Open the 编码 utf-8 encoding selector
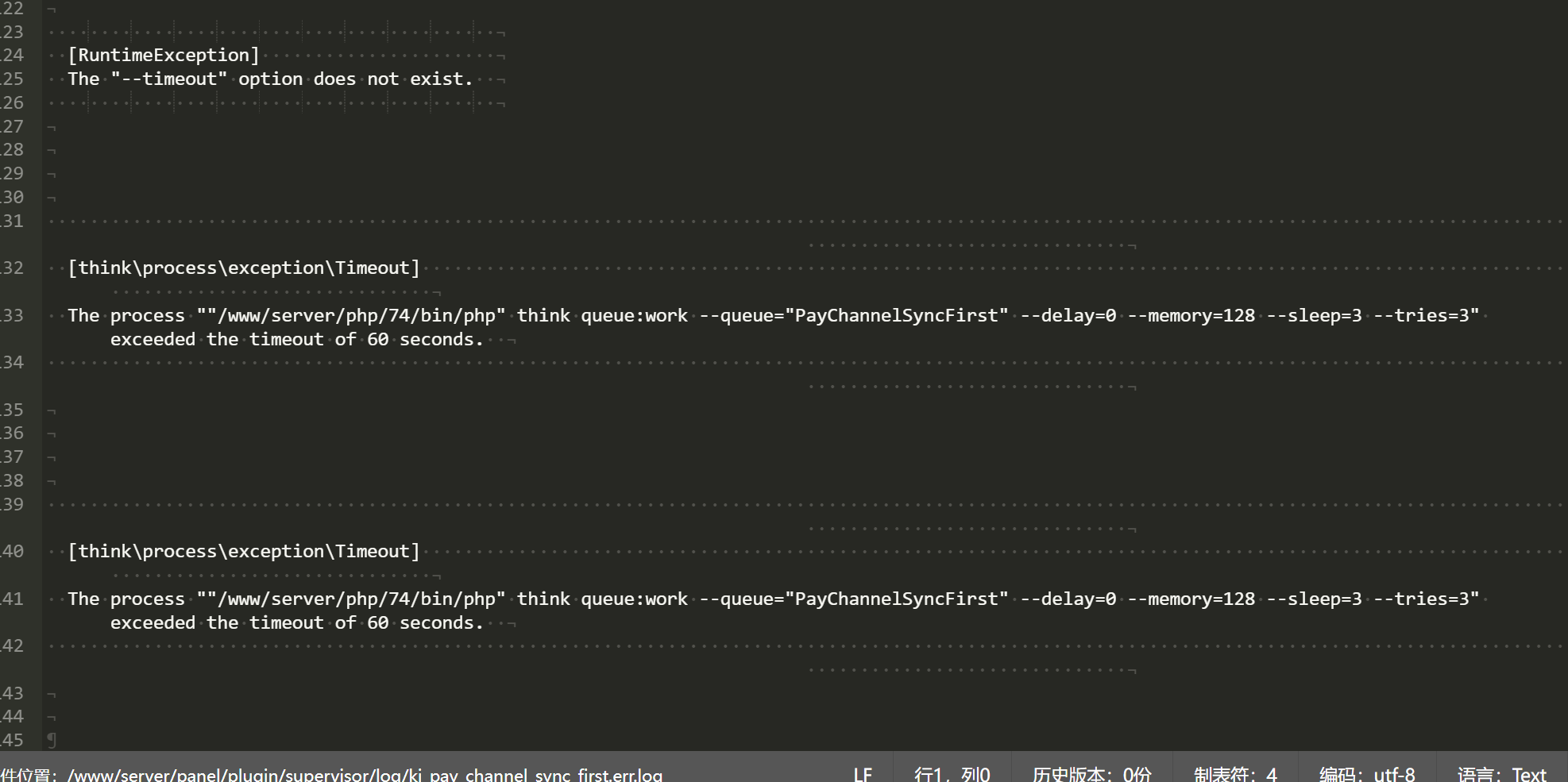The image size is (1568, 782). (x=1366, y=774)
